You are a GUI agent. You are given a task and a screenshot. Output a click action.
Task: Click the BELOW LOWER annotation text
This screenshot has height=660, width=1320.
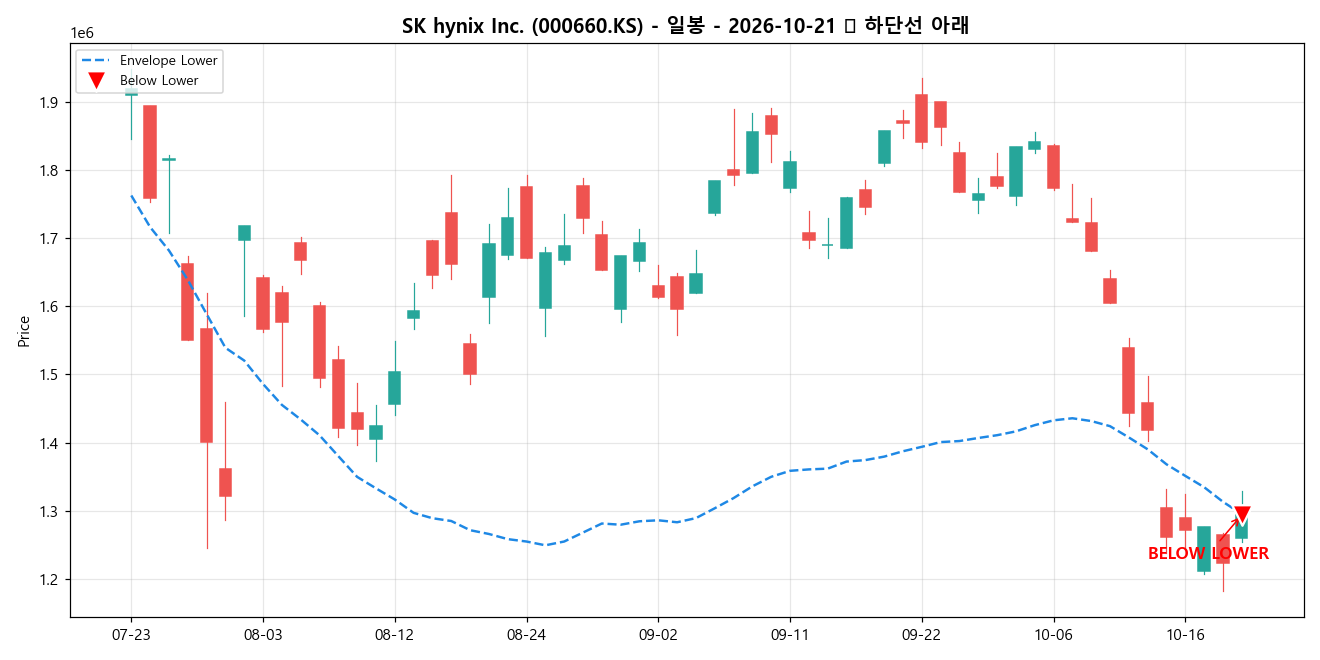pyautogui.click(x=1208, y=554)
